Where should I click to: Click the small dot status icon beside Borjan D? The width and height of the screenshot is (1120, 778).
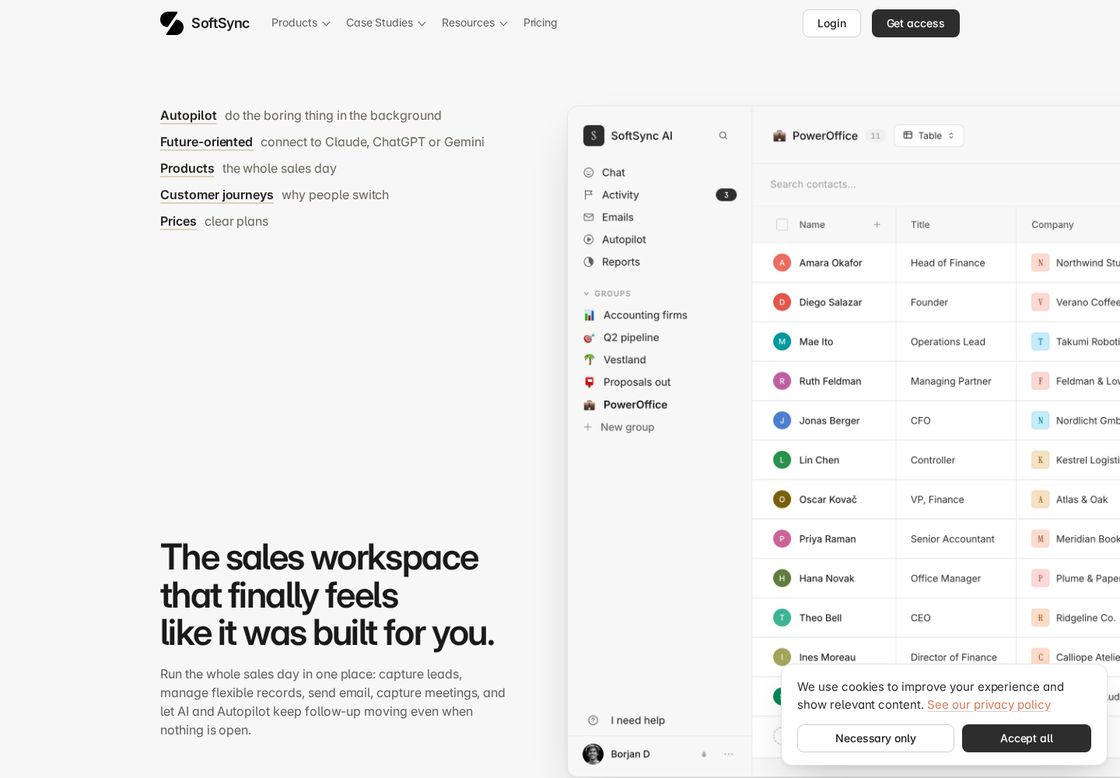pyautogui.click(x=704, y=754)
